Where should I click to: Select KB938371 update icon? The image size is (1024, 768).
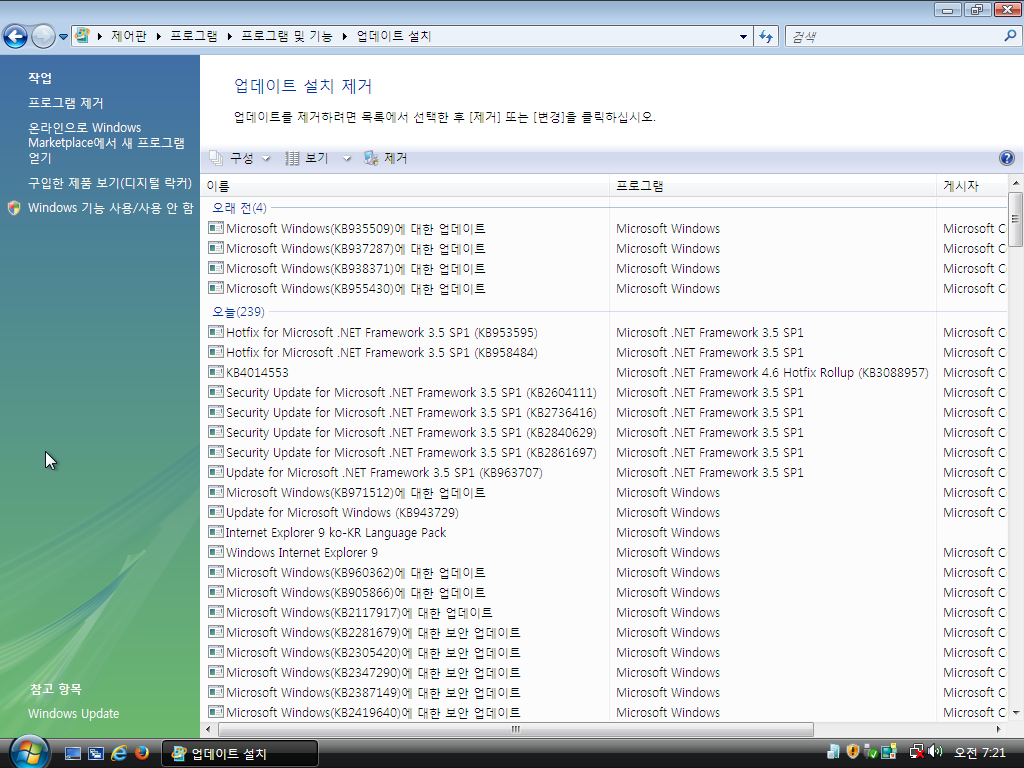point(216,268)
